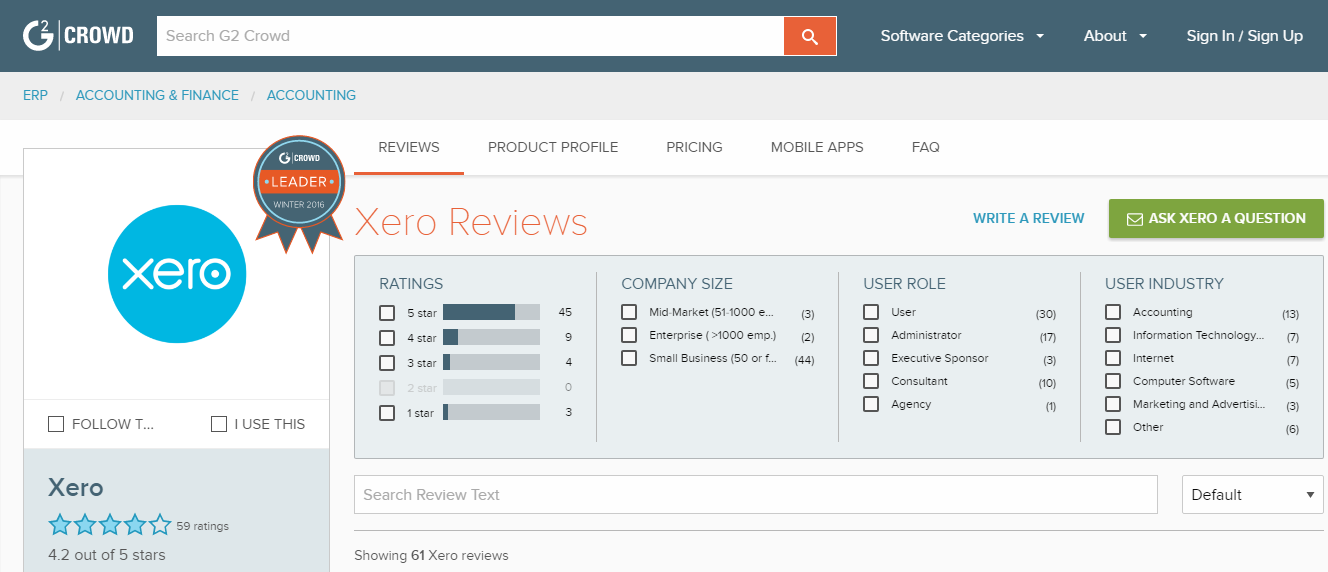The height and width of the screenshot is (572, 1328).
Task: Check the Agency role filter
Action: click(871, 404)
